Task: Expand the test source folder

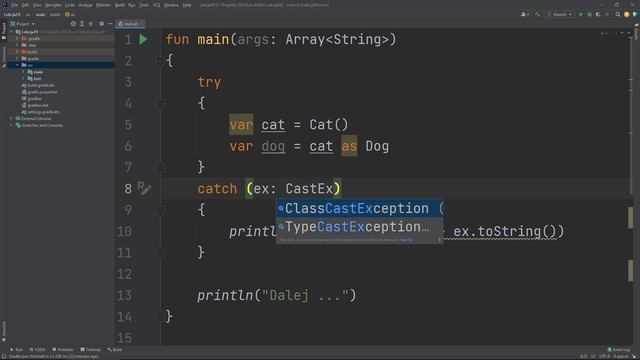Action: point(23,78)
